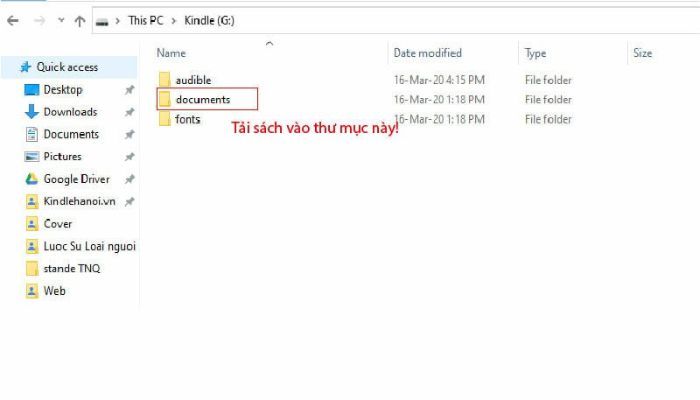Go up one folder level

(x=80, y=21)
